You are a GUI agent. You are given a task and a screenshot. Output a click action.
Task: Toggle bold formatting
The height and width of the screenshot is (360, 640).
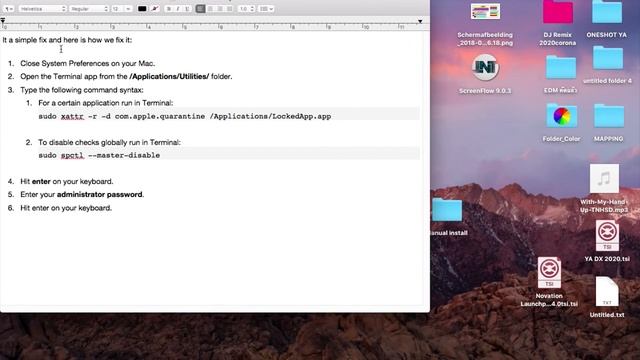click(169, 9)
